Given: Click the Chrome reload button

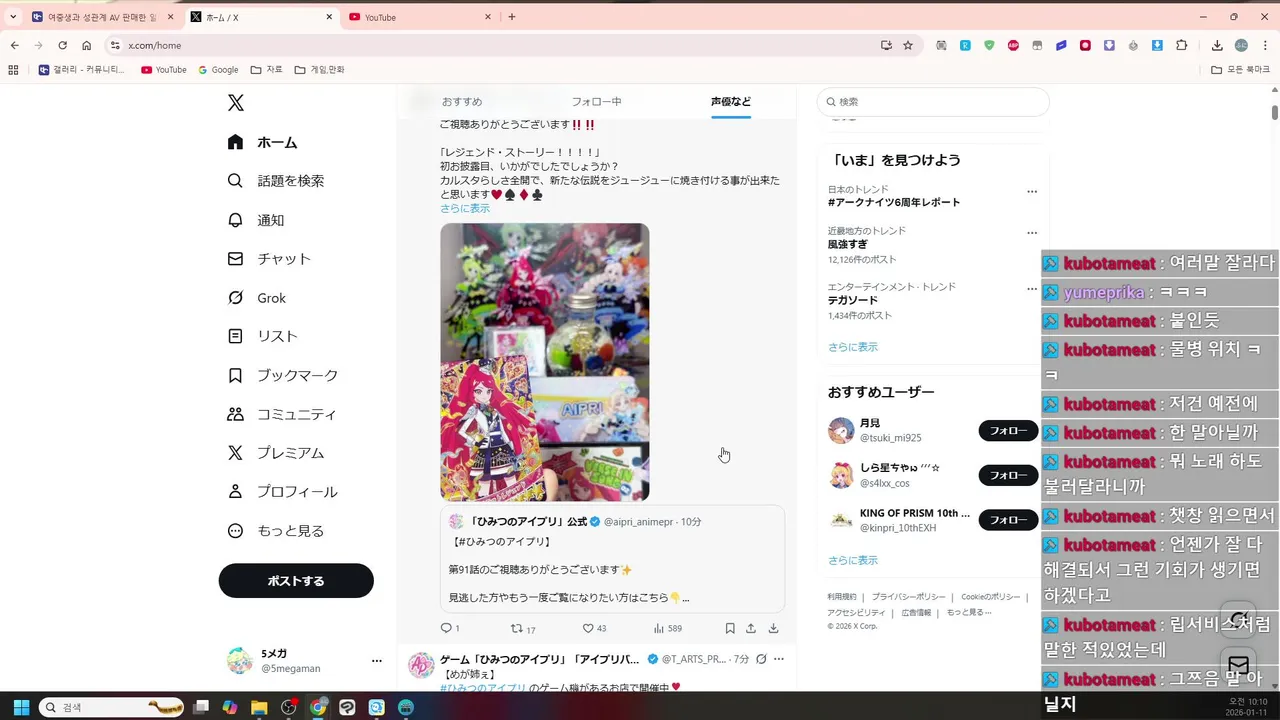Looking at the screenshot, I should coord(62,45).
